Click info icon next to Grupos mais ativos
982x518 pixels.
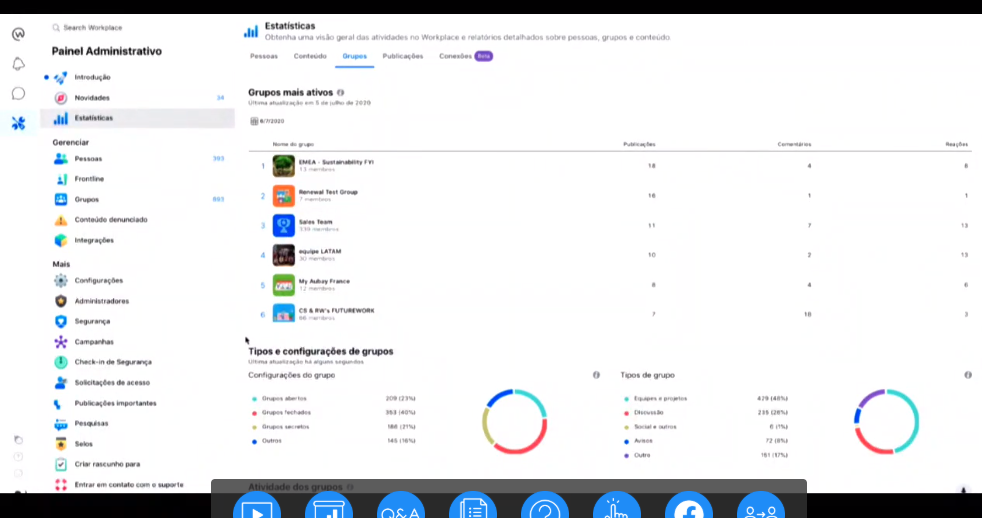(x=341, y=92)
